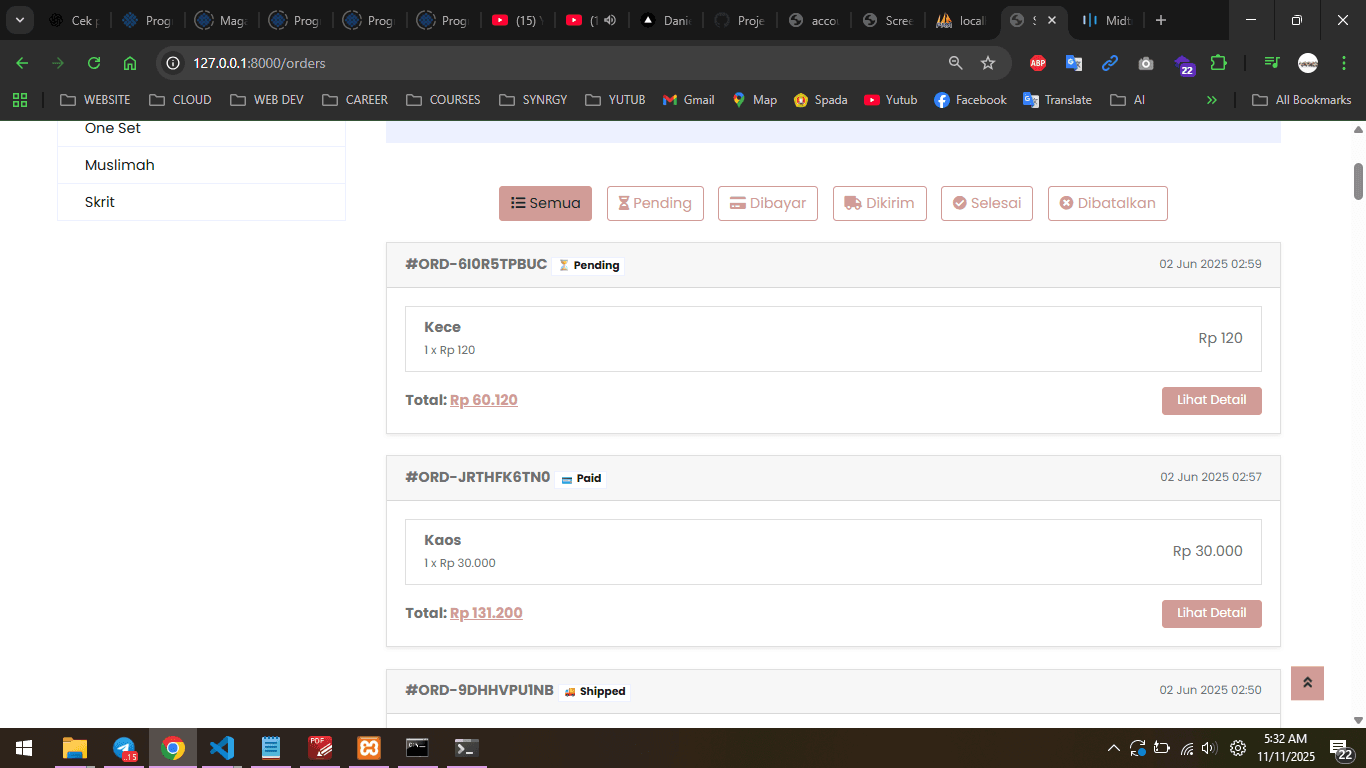Click the Dibatalkan cancel icon filter
The image size is (1366, 768).
coord(1066,203)
